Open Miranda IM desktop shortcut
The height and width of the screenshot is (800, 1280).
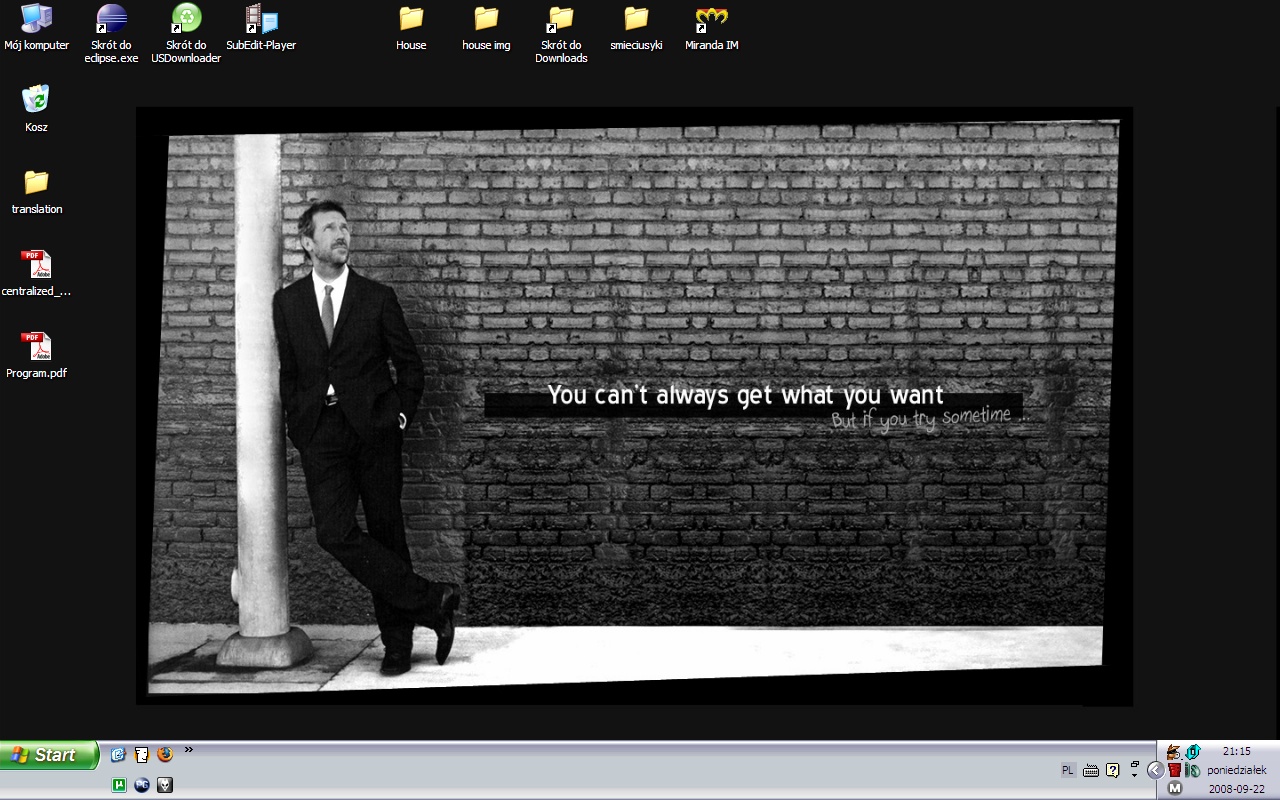711,19
